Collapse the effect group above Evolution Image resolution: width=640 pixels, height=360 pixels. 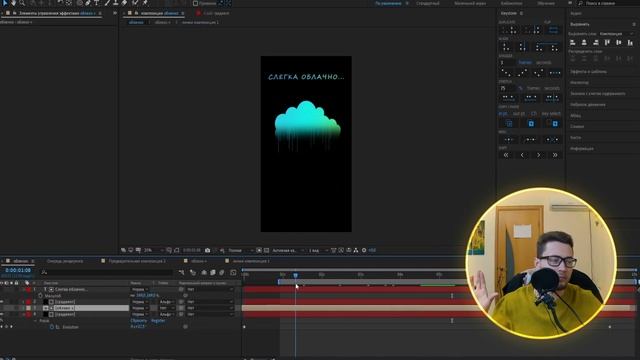pos(36,321)
